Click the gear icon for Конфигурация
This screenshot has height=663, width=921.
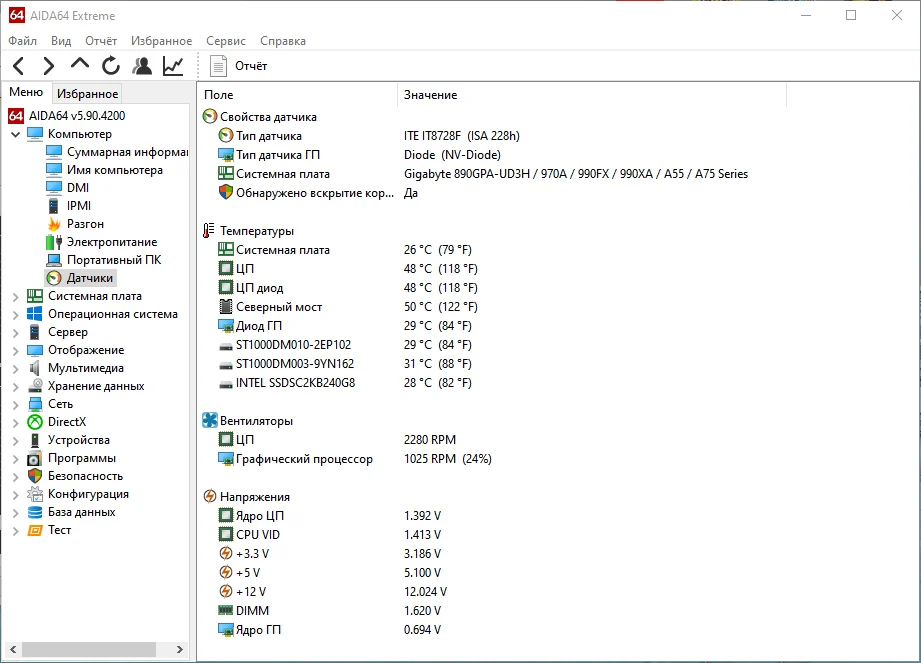(35, 494)
